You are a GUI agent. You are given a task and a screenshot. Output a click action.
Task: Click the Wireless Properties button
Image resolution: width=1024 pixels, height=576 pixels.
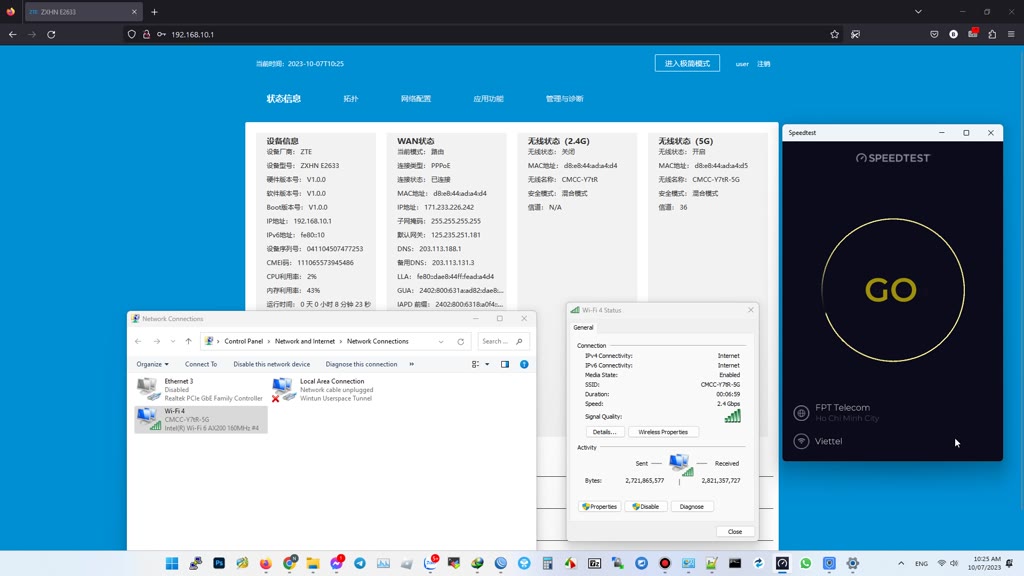663,432
